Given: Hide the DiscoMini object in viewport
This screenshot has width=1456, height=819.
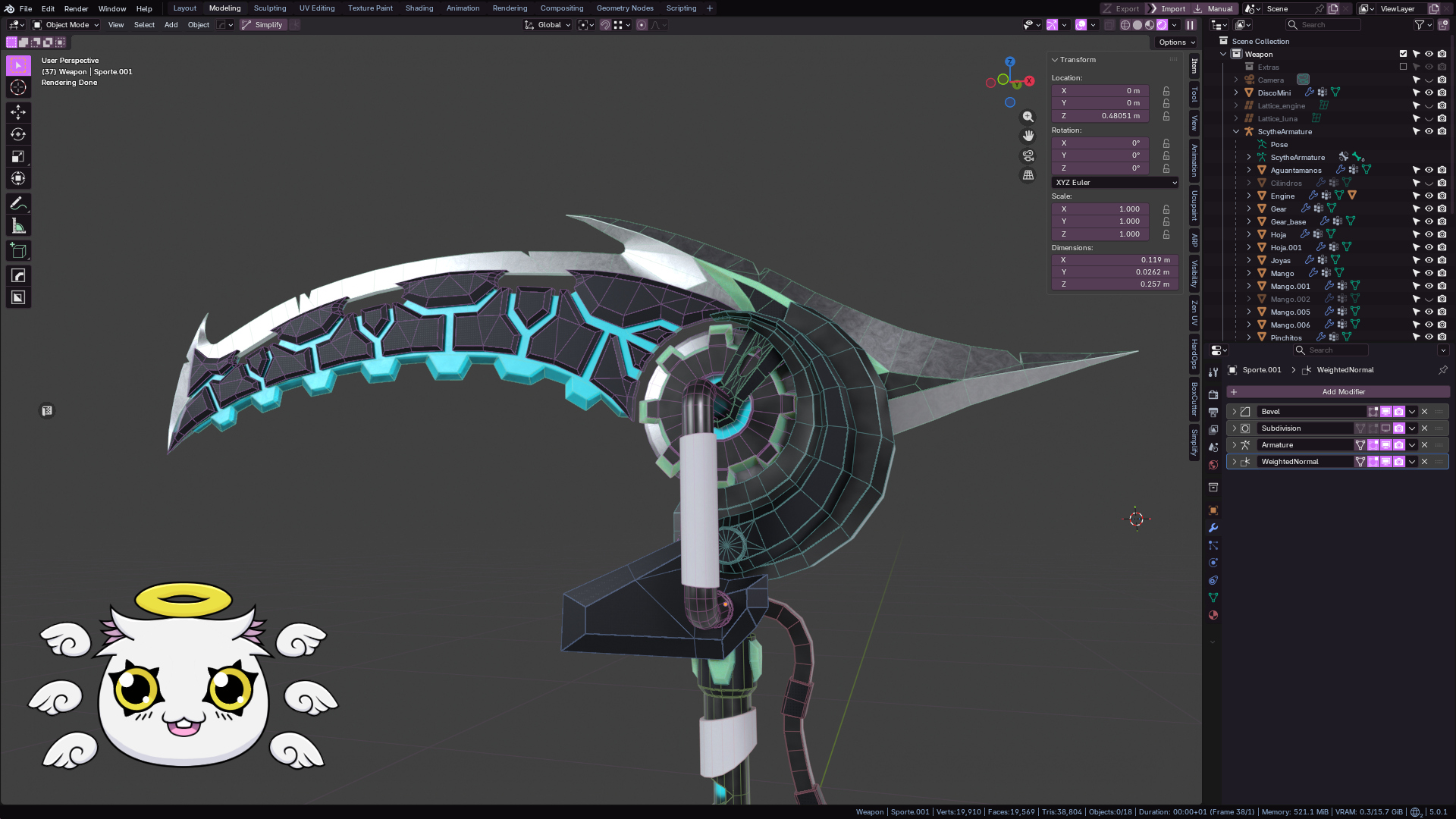Looking at the screenshot, I should (1429, 93).
